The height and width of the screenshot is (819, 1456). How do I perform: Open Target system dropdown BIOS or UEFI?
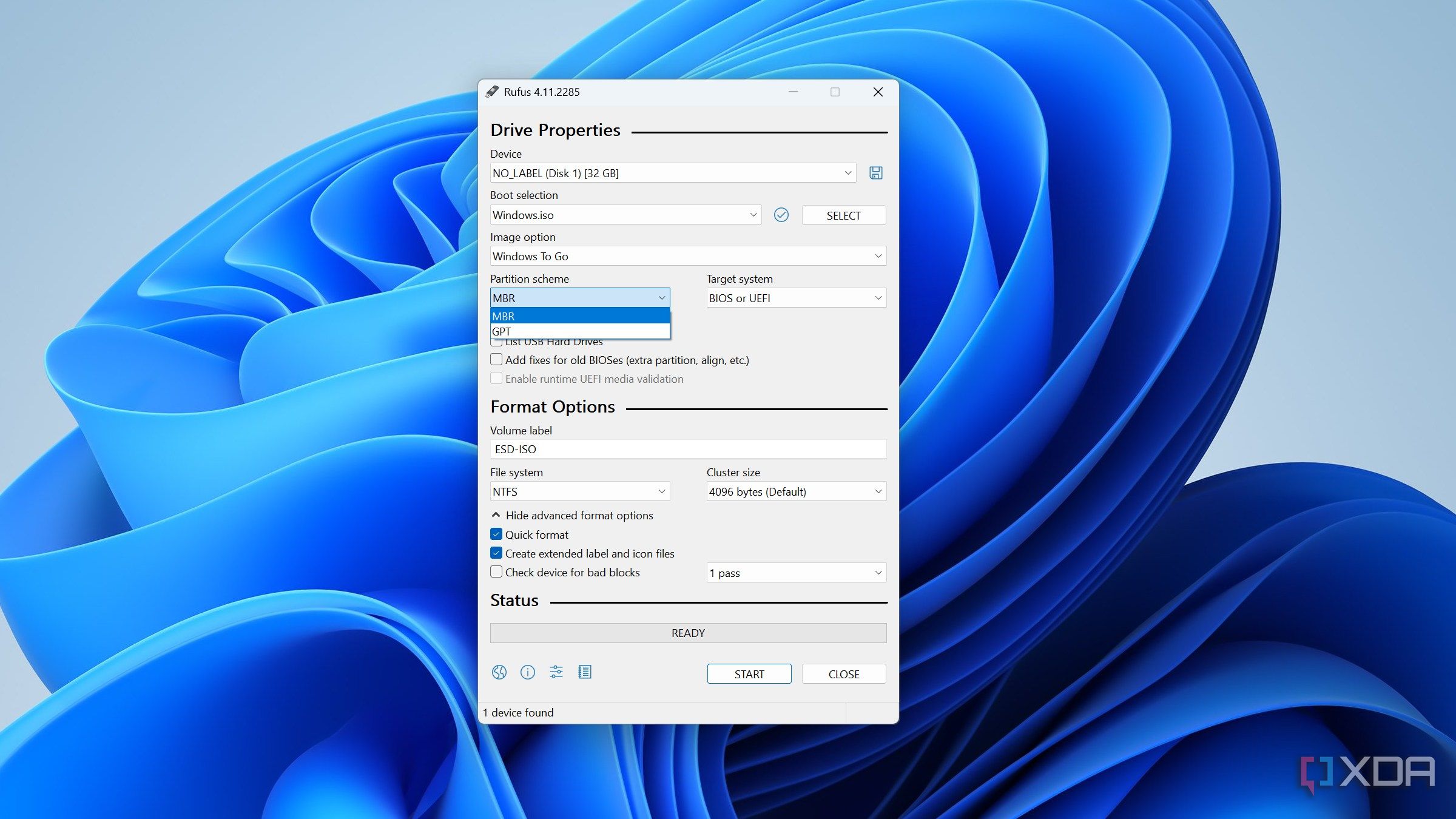[796, 298]
